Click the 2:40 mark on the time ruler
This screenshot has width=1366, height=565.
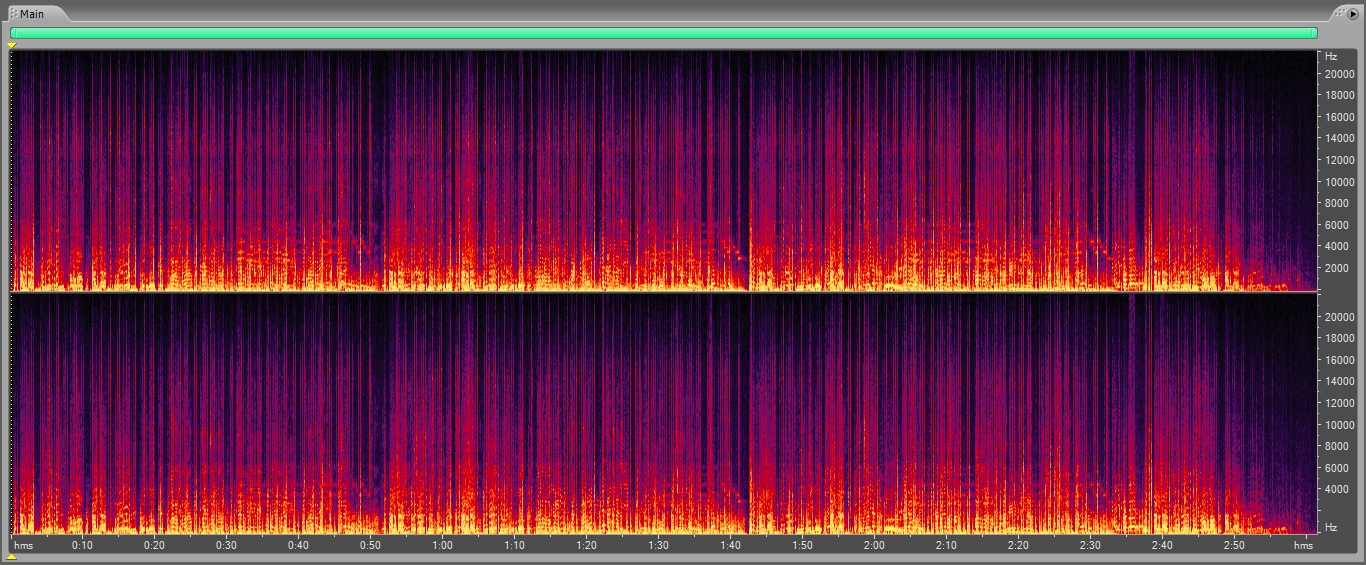coord(1163,545)
